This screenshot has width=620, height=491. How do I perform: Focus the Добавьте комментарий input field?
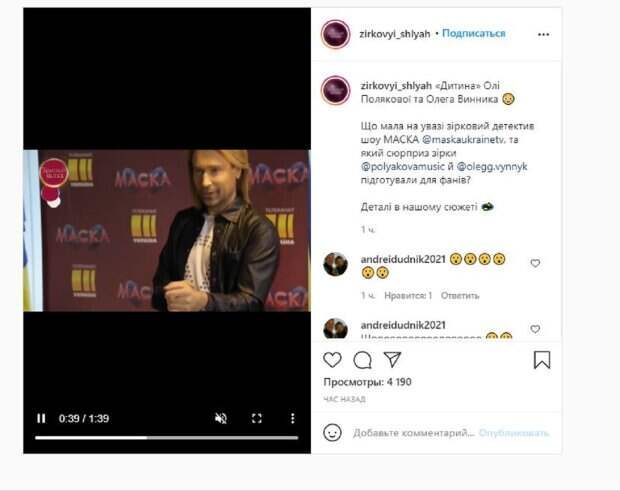(414, 433)
